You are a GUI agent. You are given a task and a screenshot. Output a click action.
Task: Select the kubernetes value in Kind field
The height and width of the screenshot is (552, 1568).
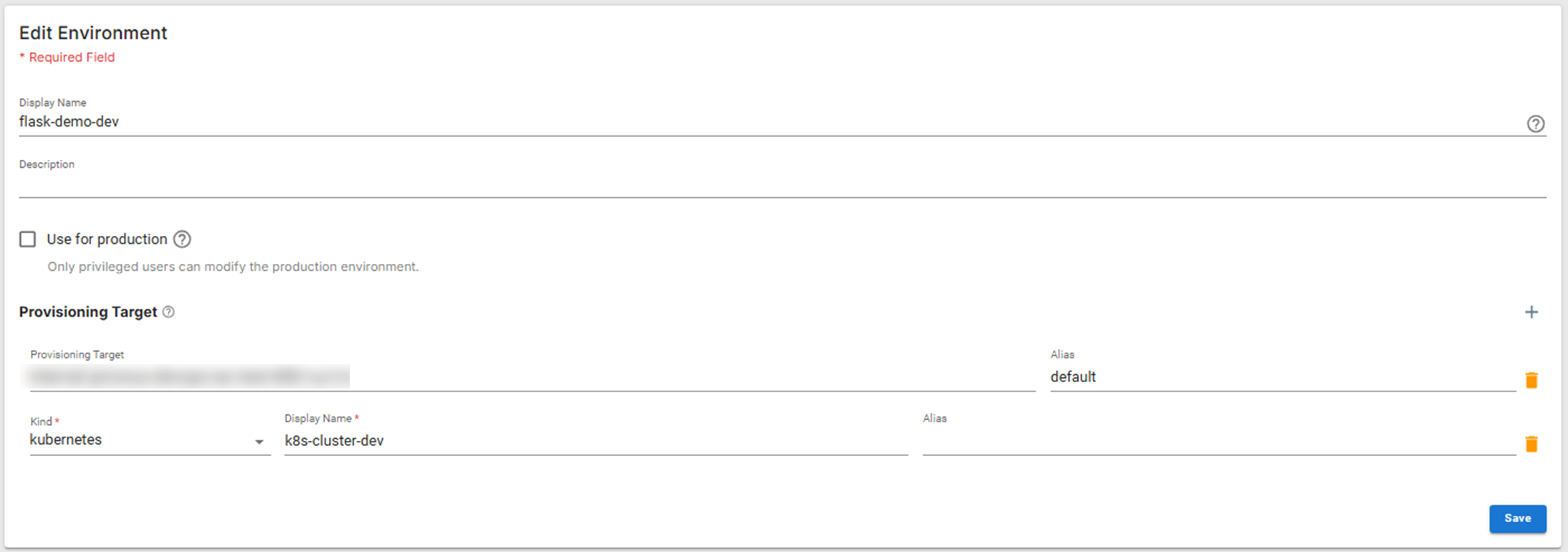click(x=66, y=440)
